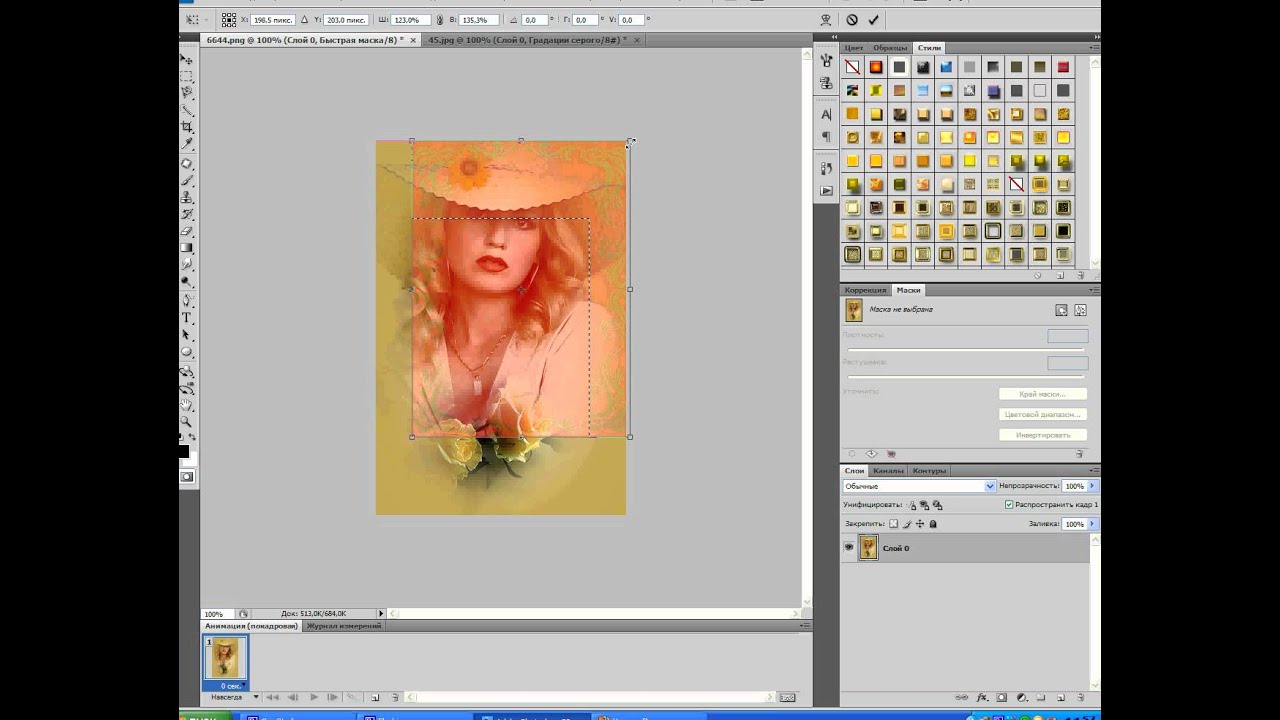Add a vector mask in Masks panel
The image size is (1280, 720).
(1080, 310)
